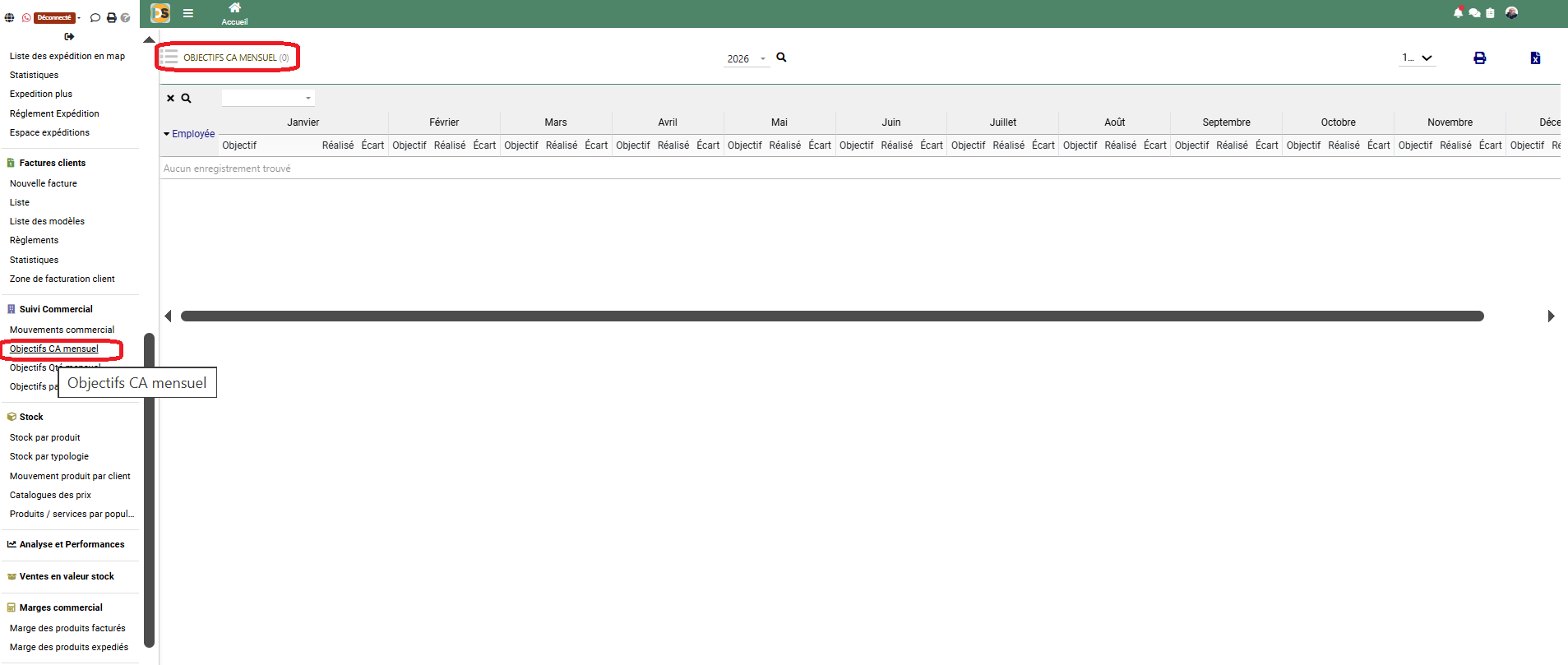Image resolution: width=1568 pixels, height=665 pixels.
Task: Open the page size dropdown near print
Action: 1418,58
